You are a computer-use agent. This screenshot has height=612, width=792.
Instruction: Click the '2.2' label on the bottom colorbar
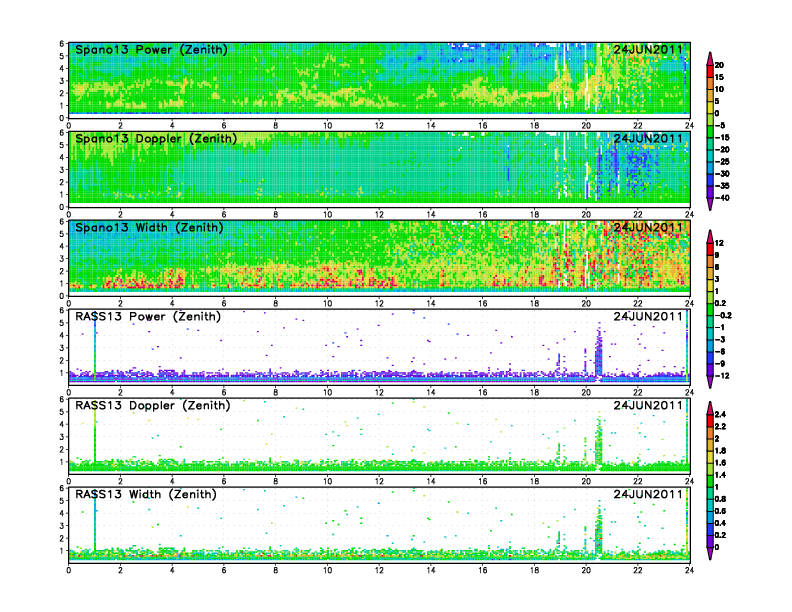tap(721, 427)
